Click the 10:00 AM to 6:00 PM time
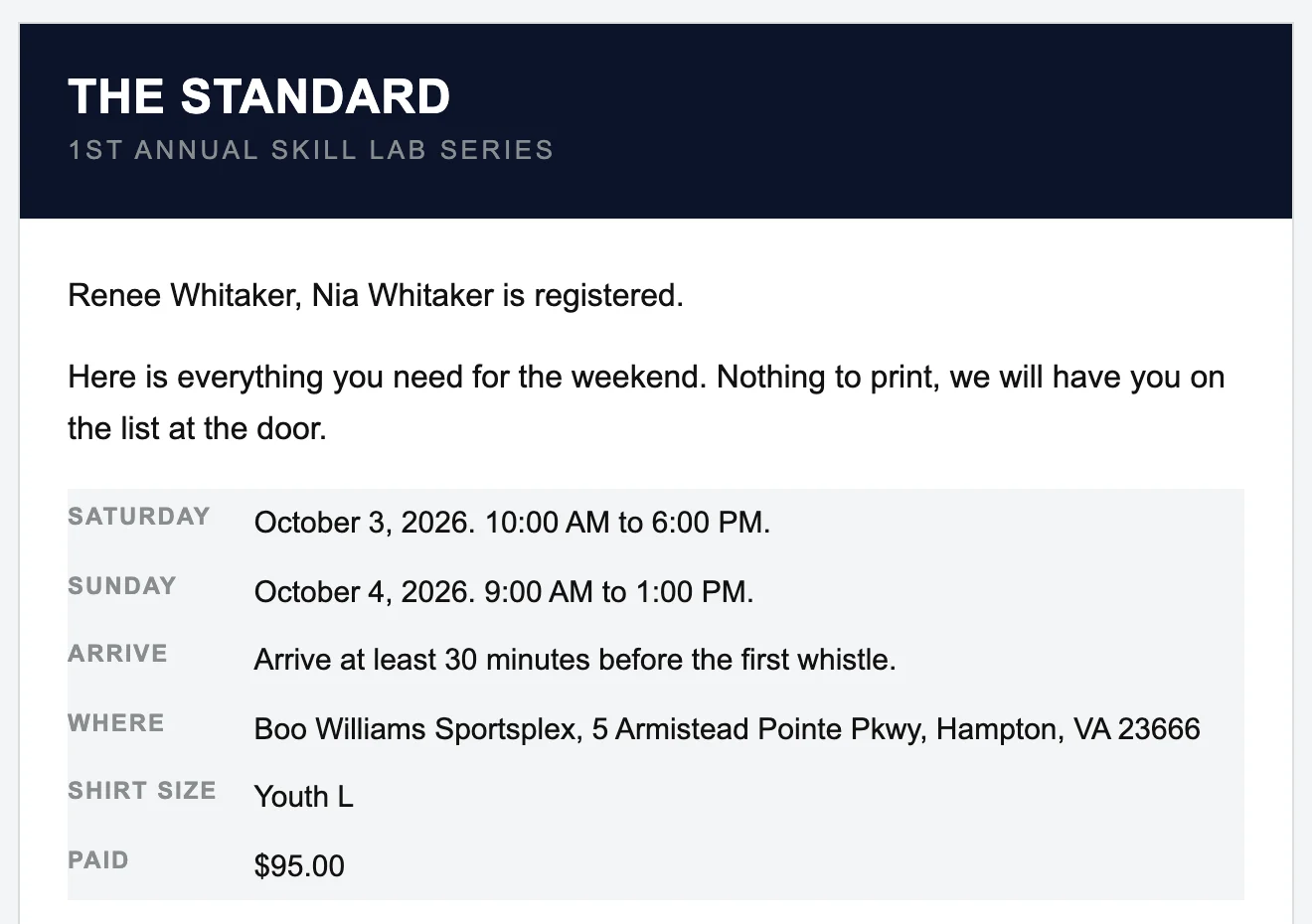The image size is (1312, 924). coord(627,523)
